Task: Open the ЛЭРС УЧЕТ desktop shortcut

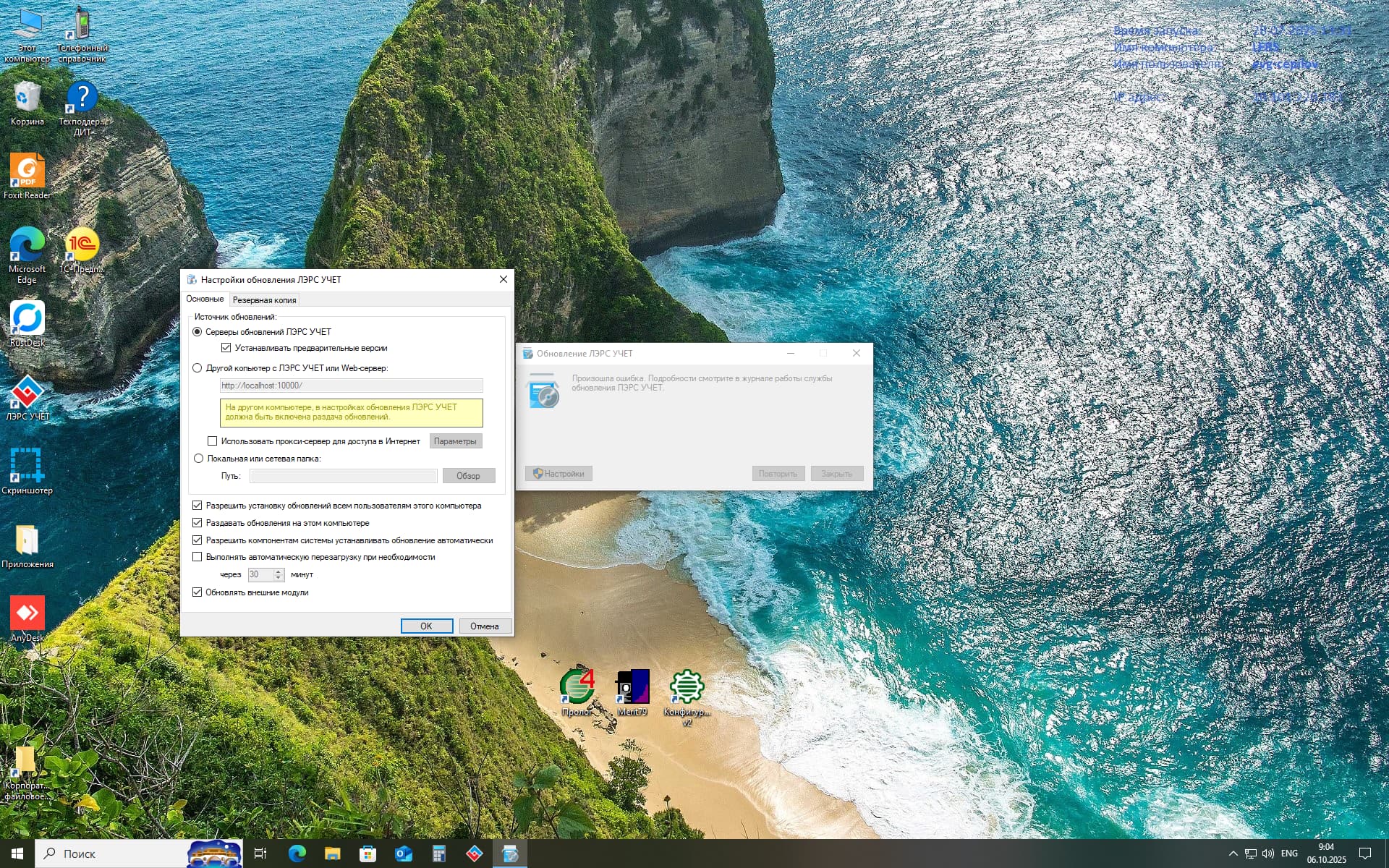Action: click(x=27, y=394)
